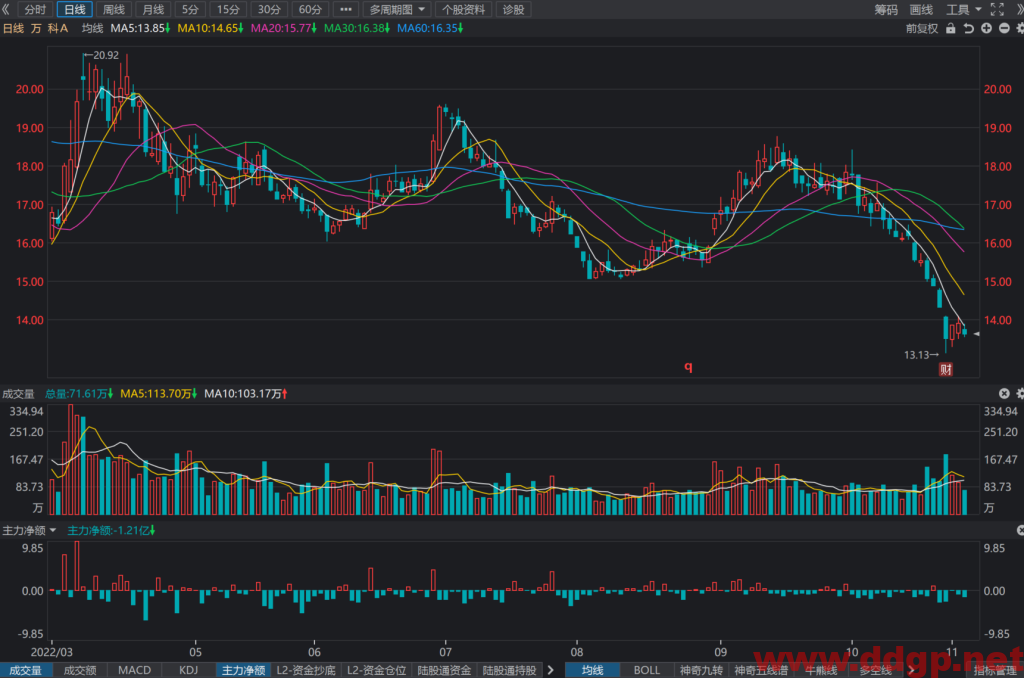This screenshot has height=678, width=1024.
Task: Open more periods ellipsis button
Action: coord(345,10)
